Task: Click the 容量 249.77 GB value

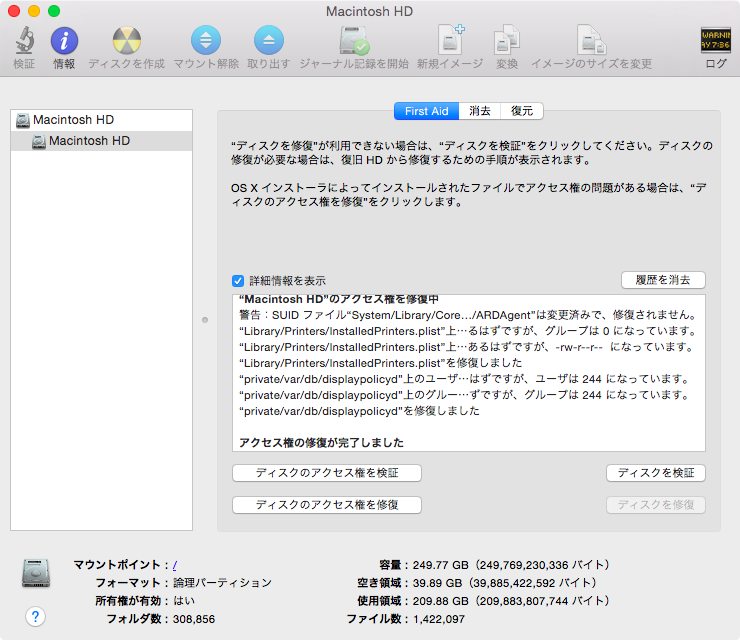Action: pos(511,565)
